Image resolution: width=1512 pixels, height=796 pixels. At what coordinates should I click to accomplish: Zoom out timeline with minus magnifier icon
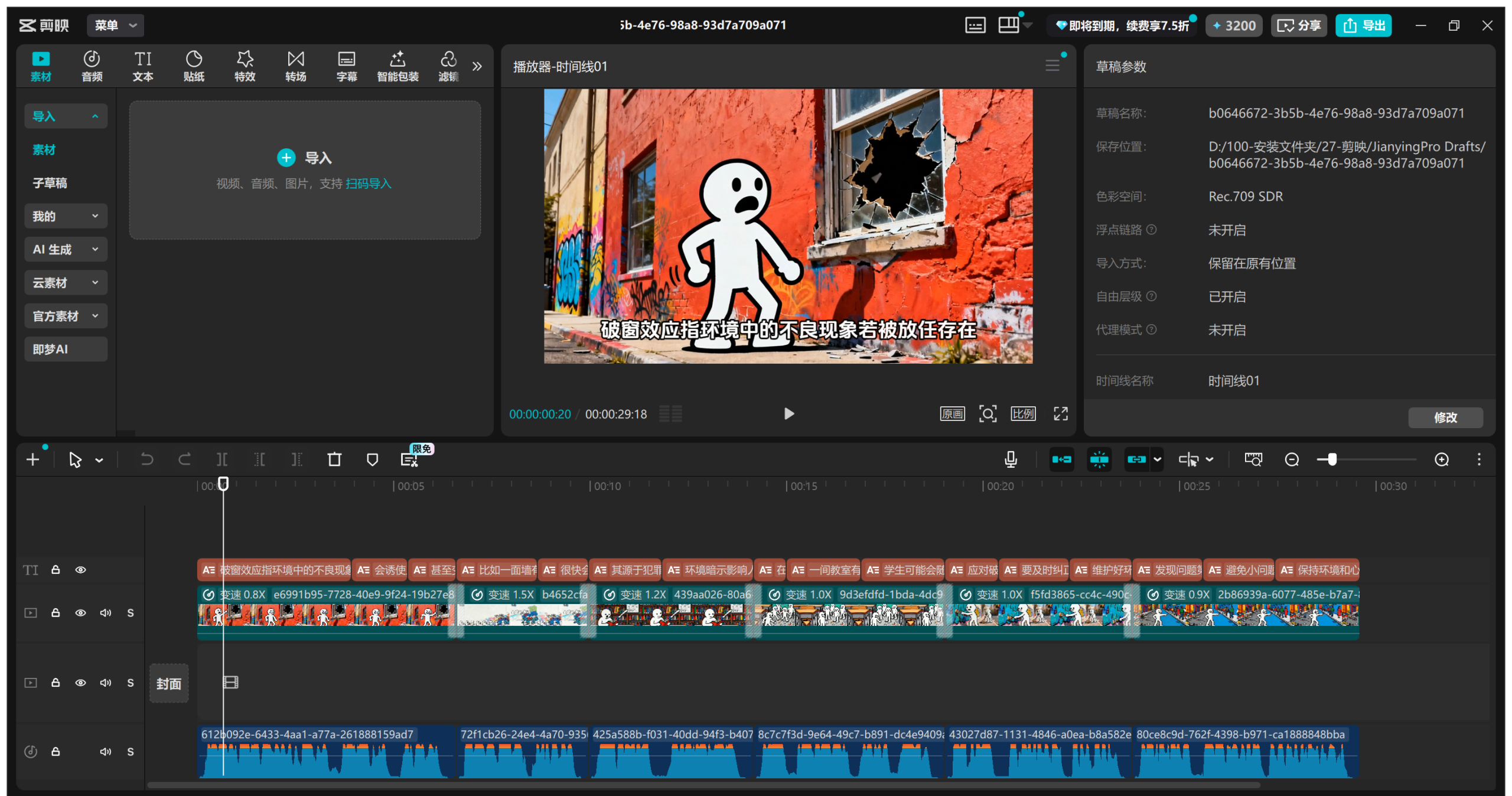click(1292, 459)
